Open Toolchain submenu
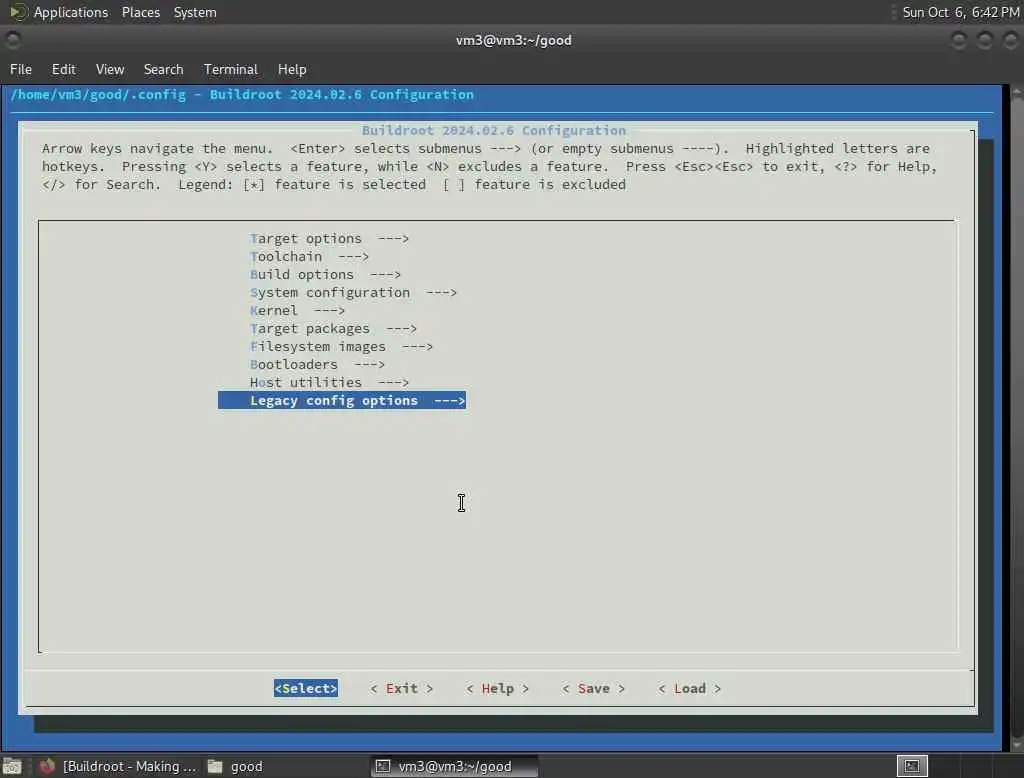Viewport: 1024px width, 778px height. [x=310, y=257]
